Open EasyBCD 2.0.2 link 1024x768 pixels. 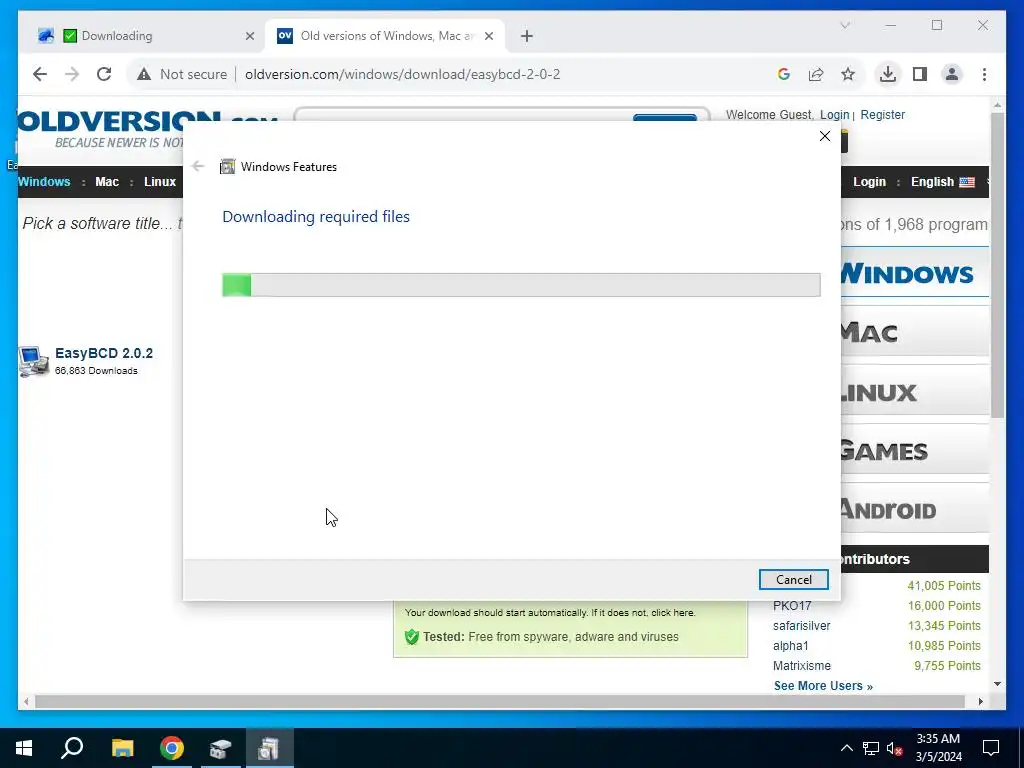[104, 353]
